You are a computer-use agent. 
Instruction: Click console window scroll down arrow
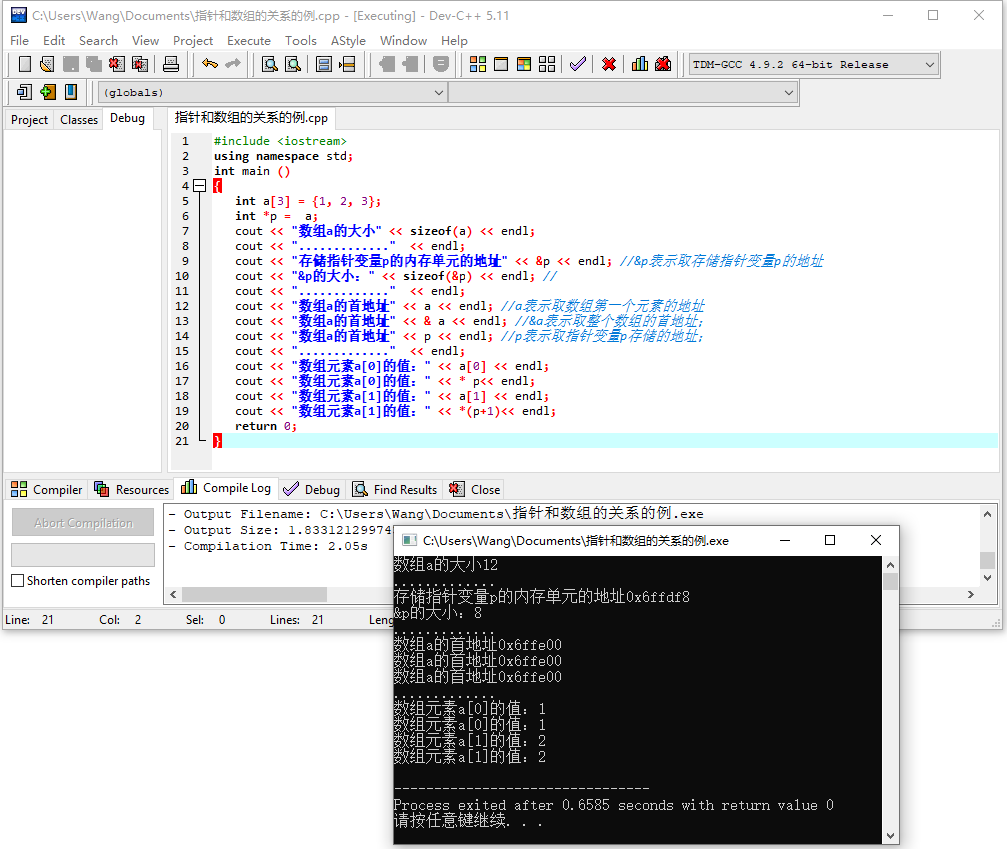(890, 836)
